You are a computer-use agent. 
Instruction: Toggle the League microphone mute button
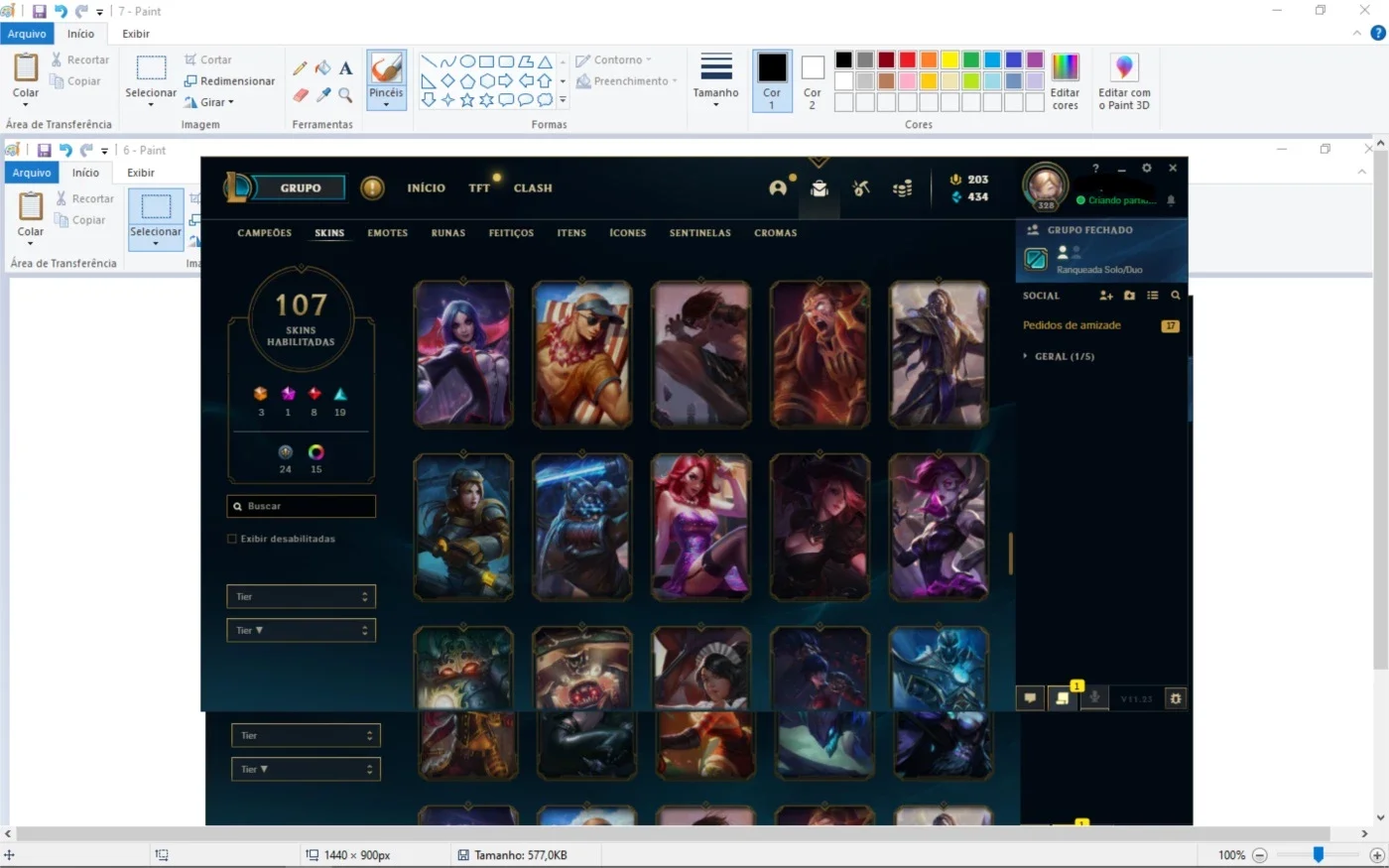point(1095,698)
